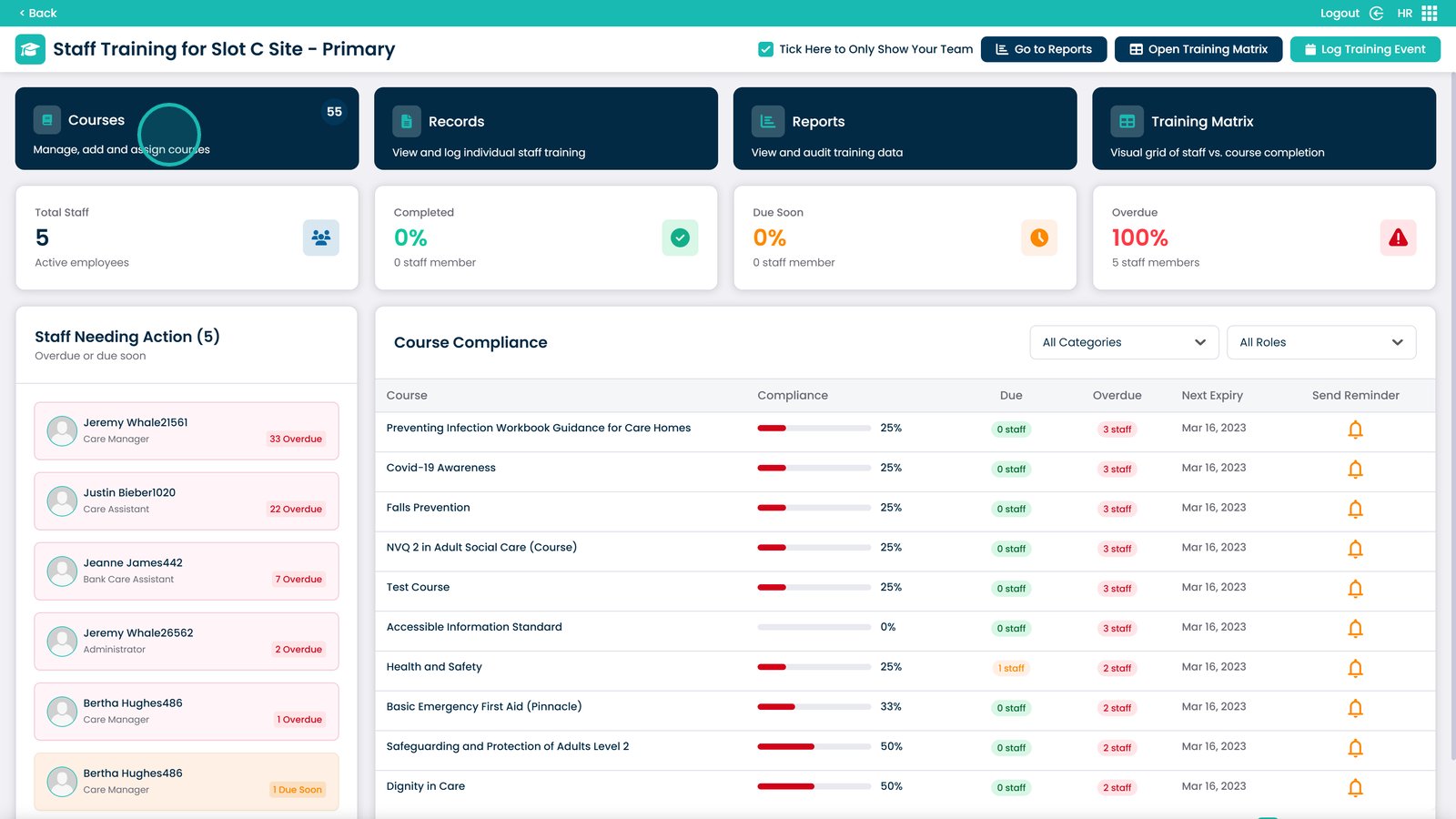
Task: Click the green Completed checkmark icon
Action: (x=680, y=238)
